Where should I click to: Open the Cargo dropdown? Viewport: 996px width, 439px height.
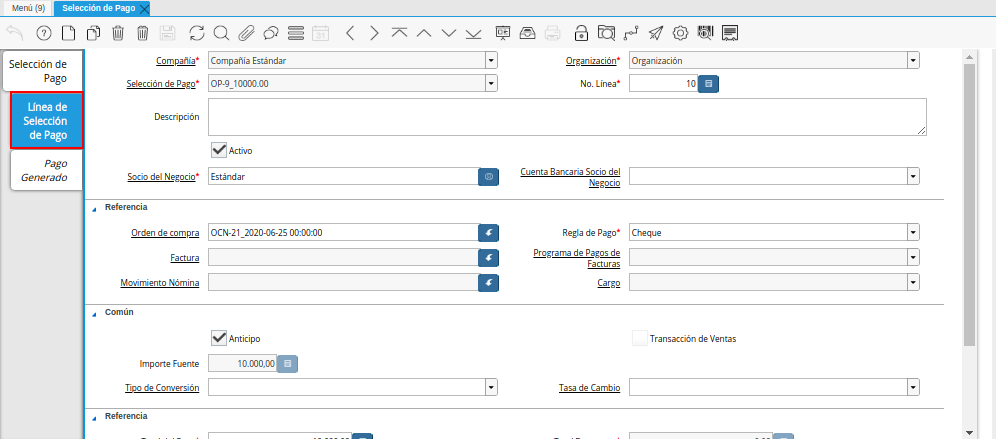(x=913, y=282)
